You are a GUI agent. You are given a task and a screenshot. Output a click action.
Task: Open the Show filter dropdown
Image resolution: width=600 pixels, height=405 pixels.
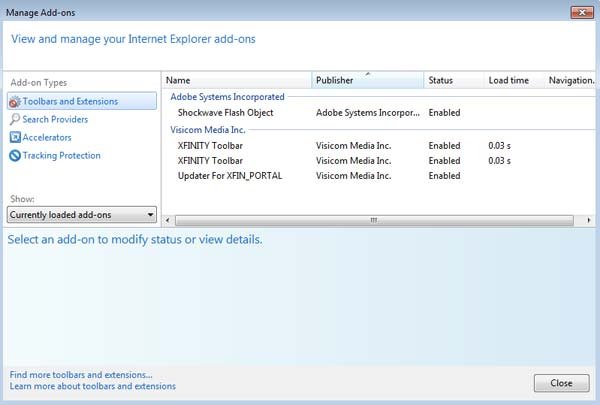click(x=82, y=215)
